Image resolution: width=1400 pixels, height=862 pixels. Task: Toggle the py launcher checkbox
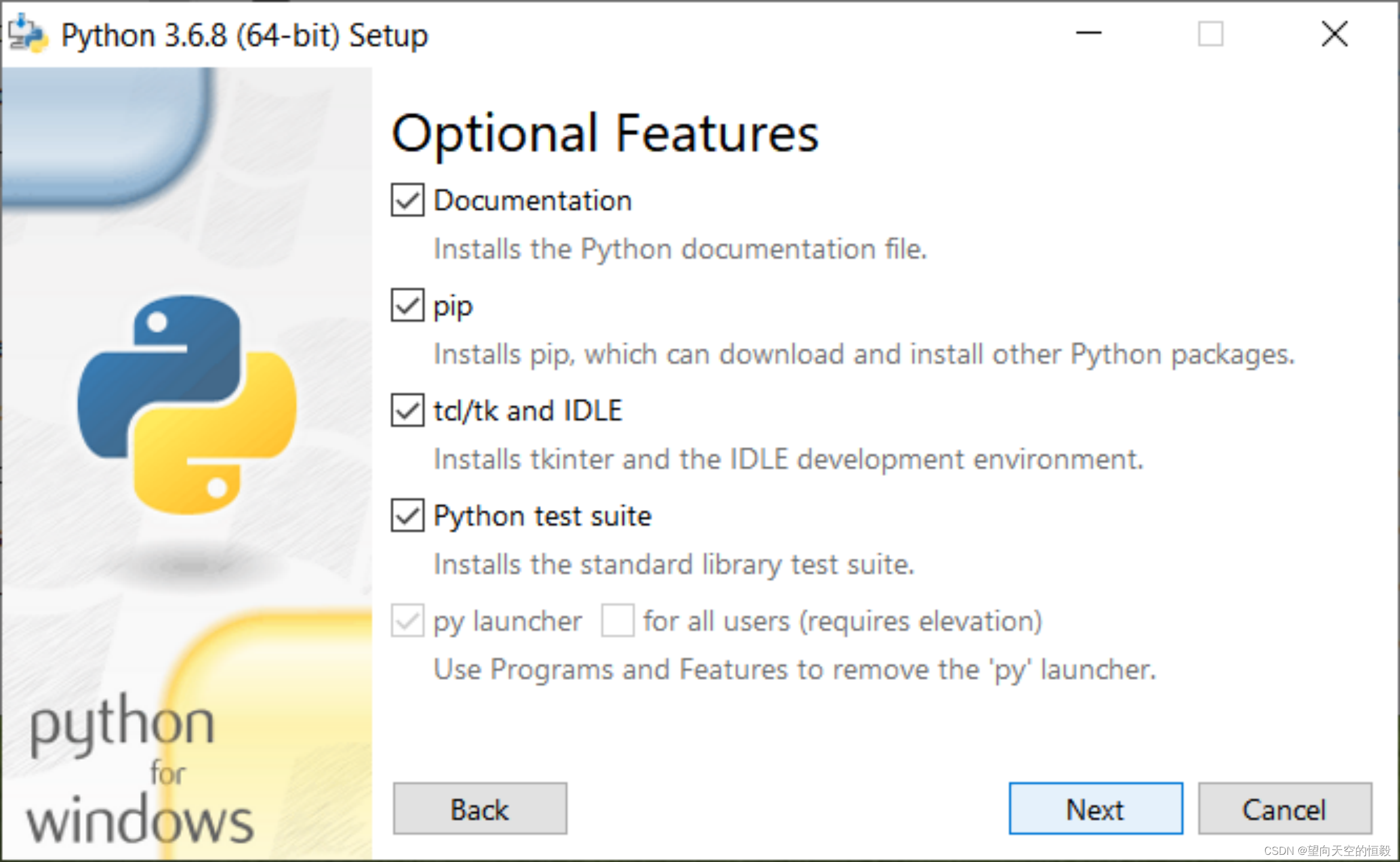[408, 620]
